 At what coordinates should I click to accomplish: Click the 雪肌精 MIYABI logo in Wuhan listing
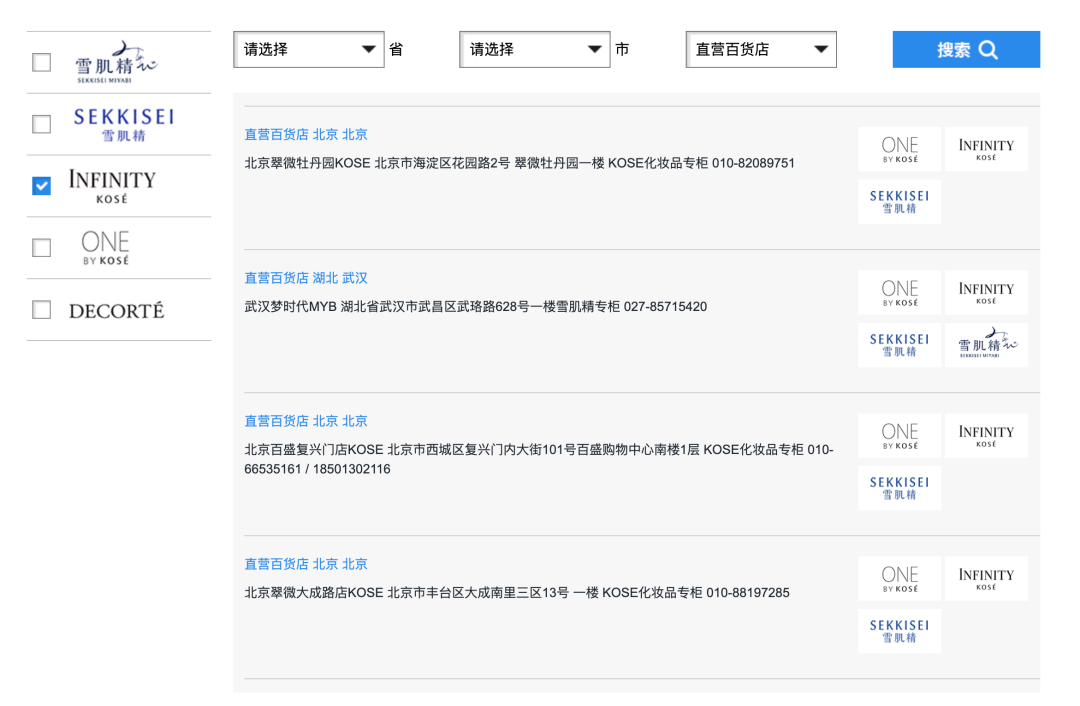point(985,345)
